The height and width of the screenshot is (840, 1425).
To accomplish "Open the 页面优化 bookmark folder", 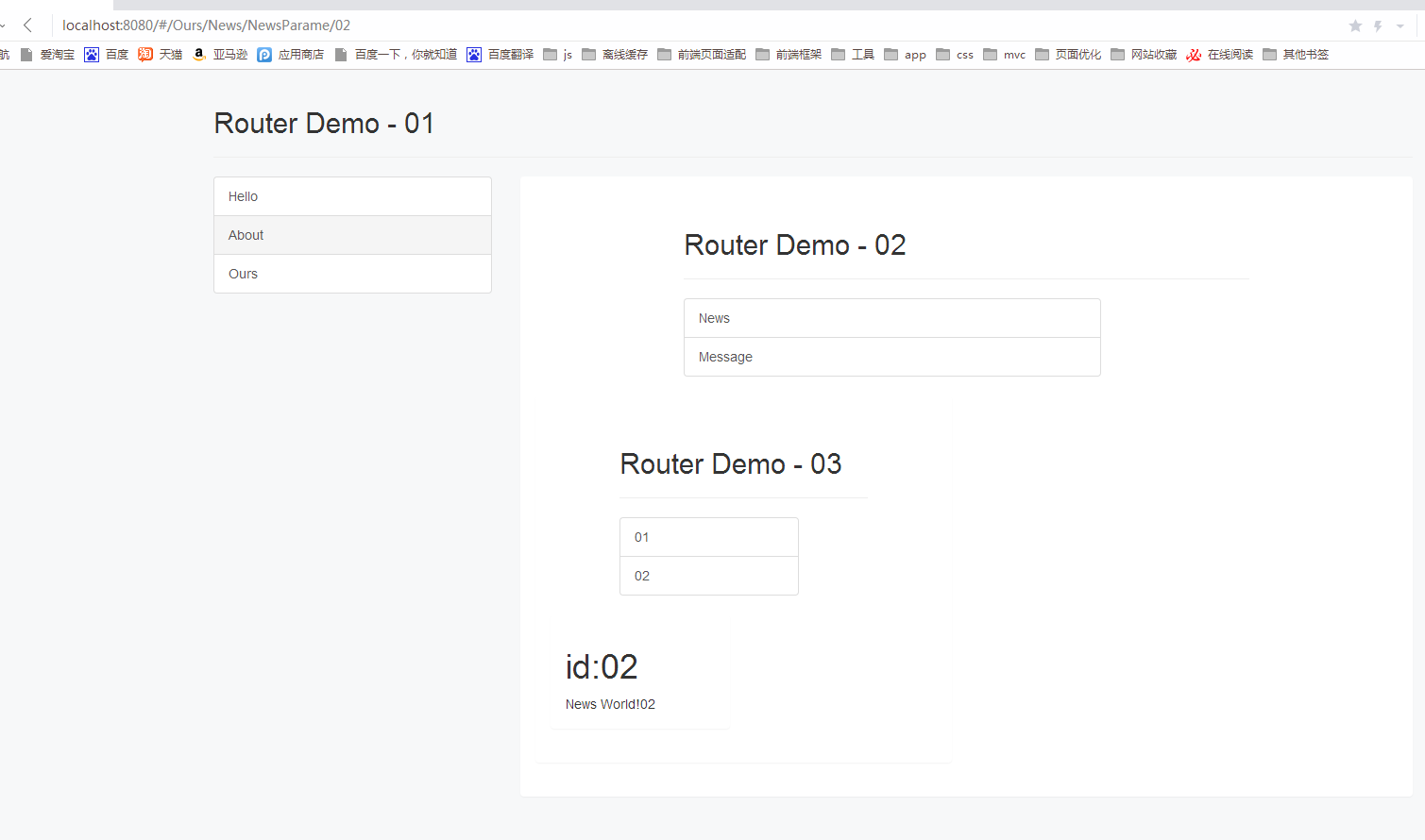I will tap(1068, 55).
